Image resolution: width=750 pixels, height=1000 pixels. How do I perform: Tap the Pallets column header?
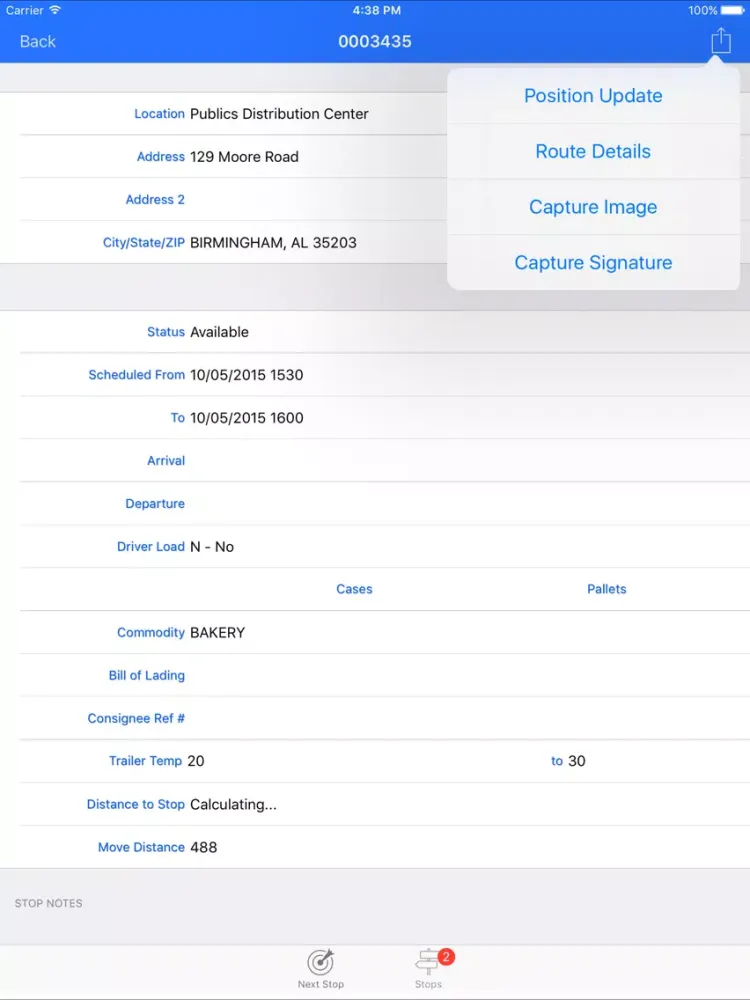[x=607, y=589]
